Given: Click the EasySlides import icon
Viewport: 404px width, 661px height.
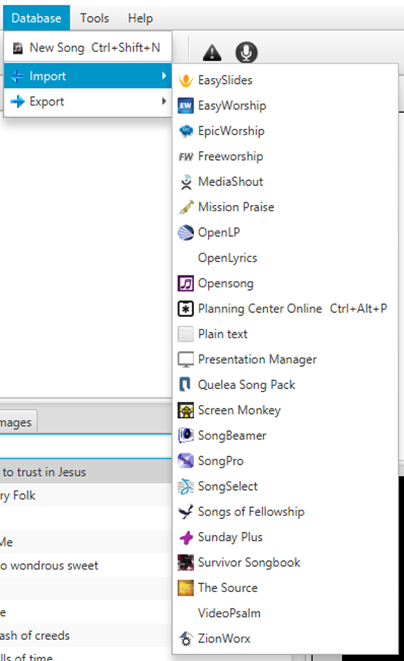Looking at the screenshot, I should tap(186, 80).
